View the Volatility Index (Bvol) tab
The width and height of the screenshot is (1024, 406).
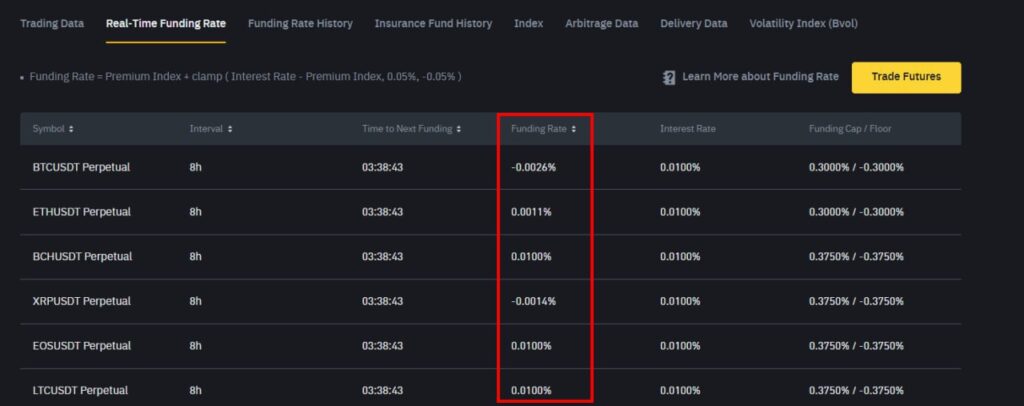pyautogui.click(x=803, y=23)
